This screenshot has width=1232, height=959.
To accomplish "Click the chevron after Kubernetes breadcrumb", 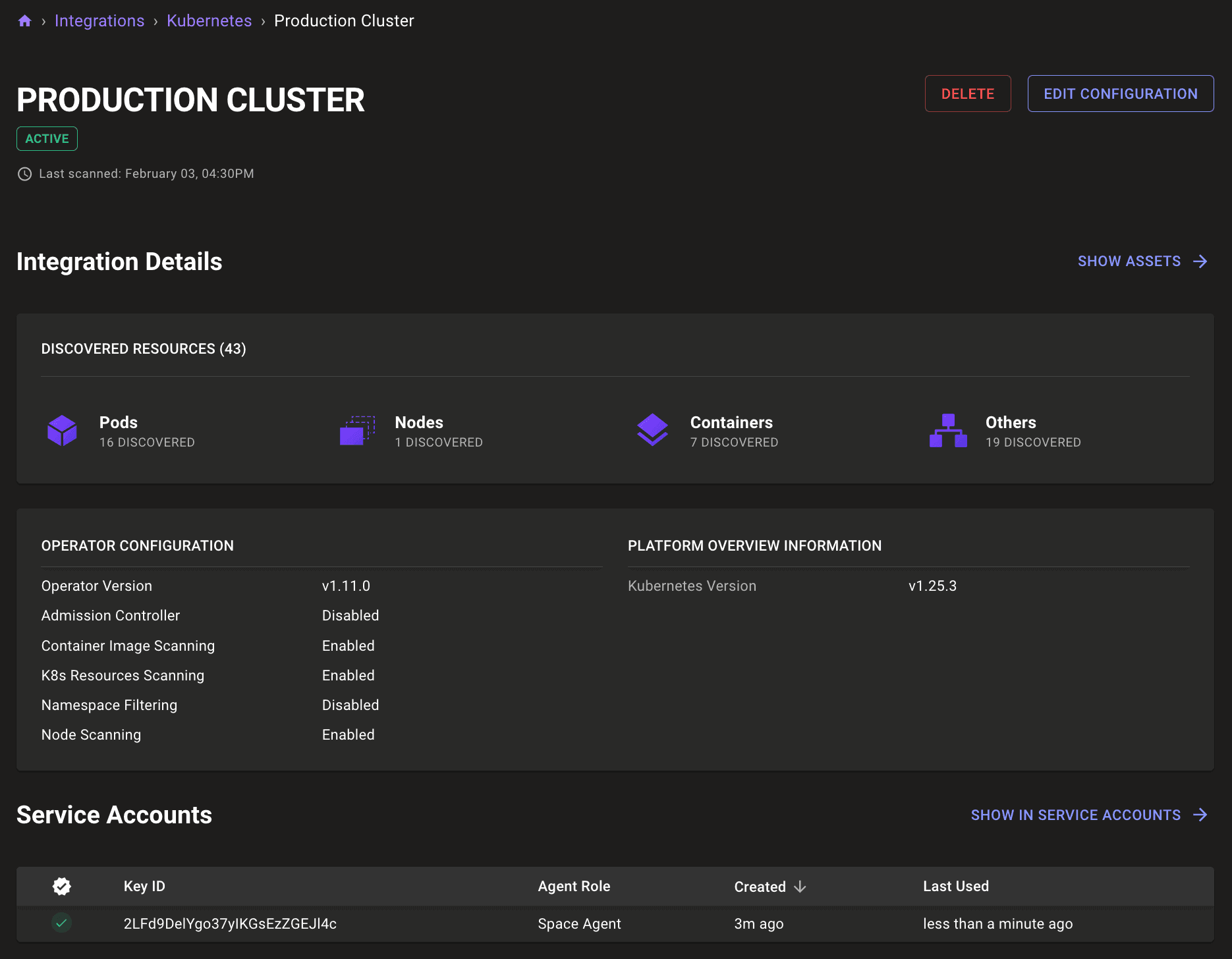I will point(263,20).
